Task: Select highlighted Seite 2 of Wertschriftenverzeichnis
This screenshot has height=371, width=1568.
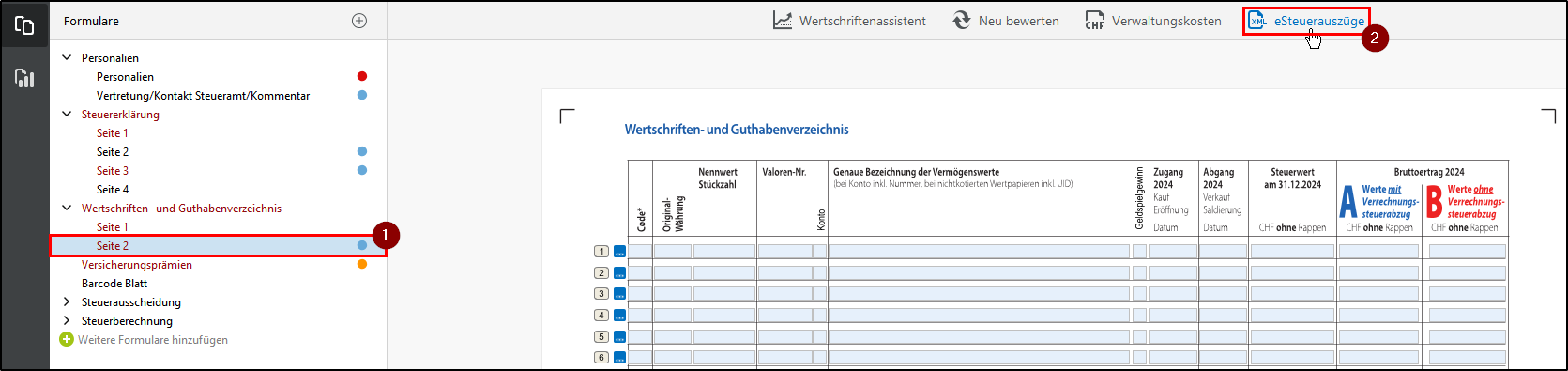Action: 218,245
